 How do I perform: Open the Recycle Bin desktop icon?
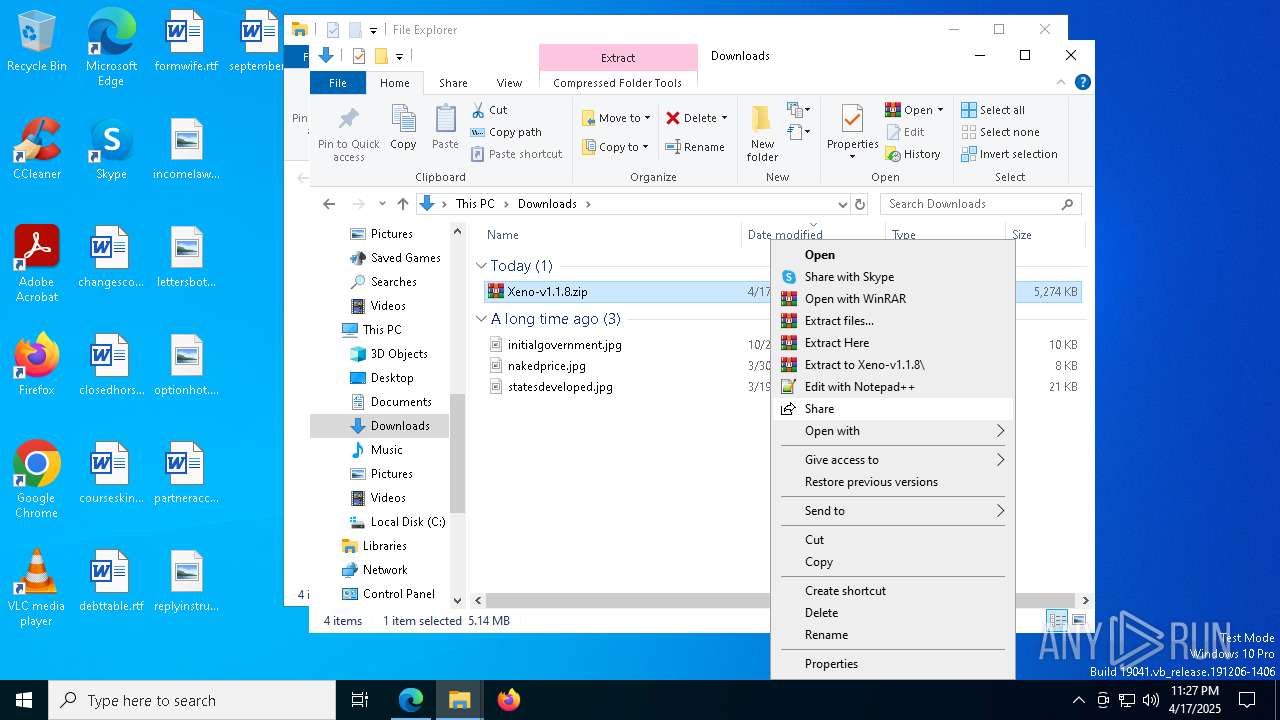pos(37,42)
